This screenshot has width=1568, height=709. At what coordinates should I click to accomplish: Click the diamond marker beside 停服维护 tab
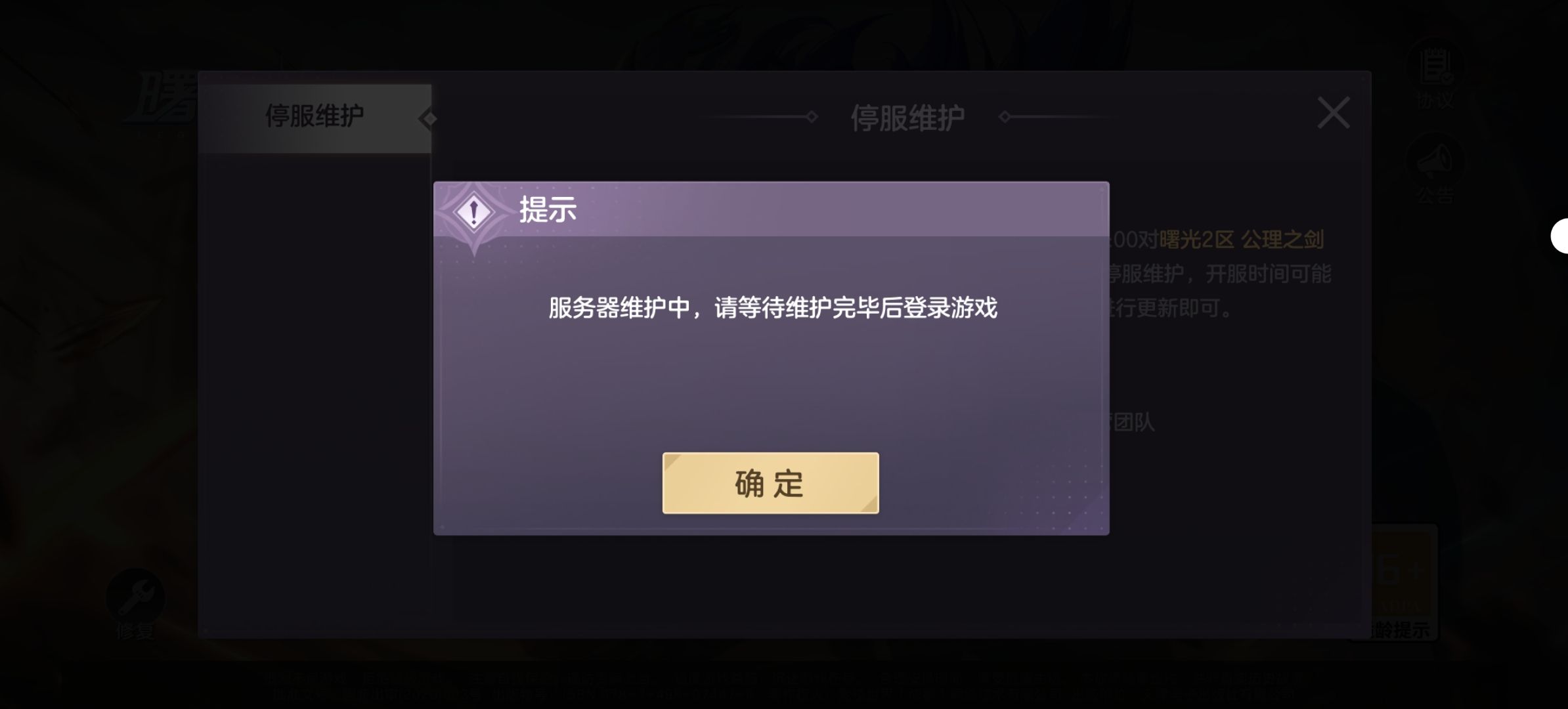coord(428,119)
